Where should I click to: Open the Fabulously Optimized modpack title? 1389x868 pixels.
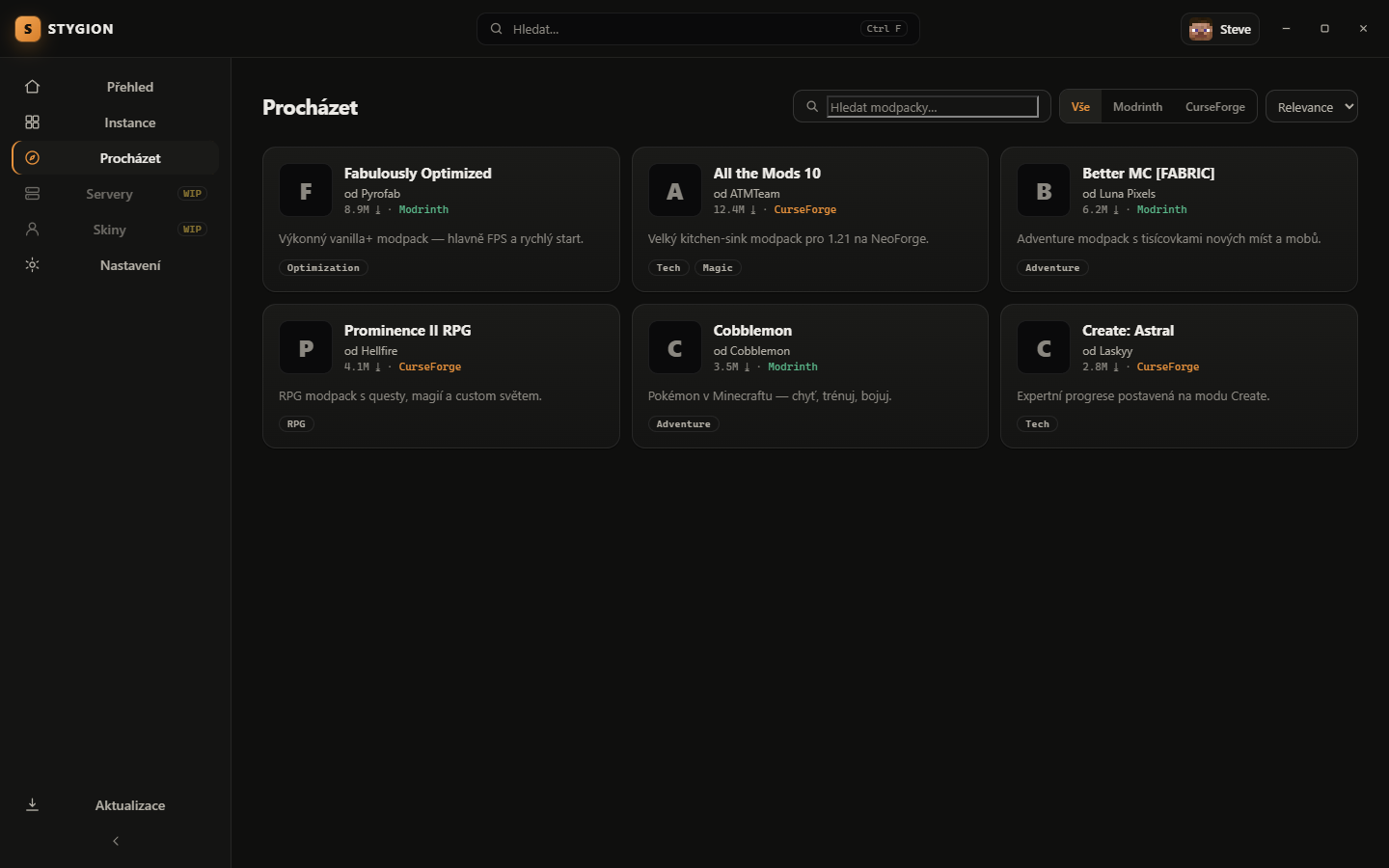tap(418, 174)
